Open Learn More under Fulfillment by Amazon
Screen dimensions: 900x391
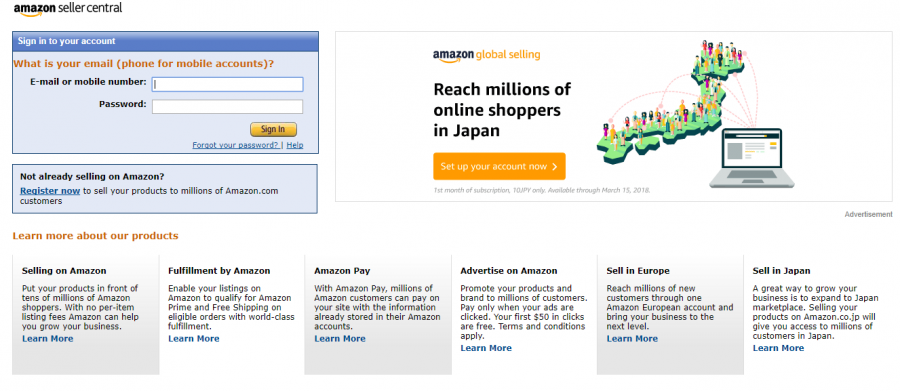pyautogui.click(x=194, y=339)
